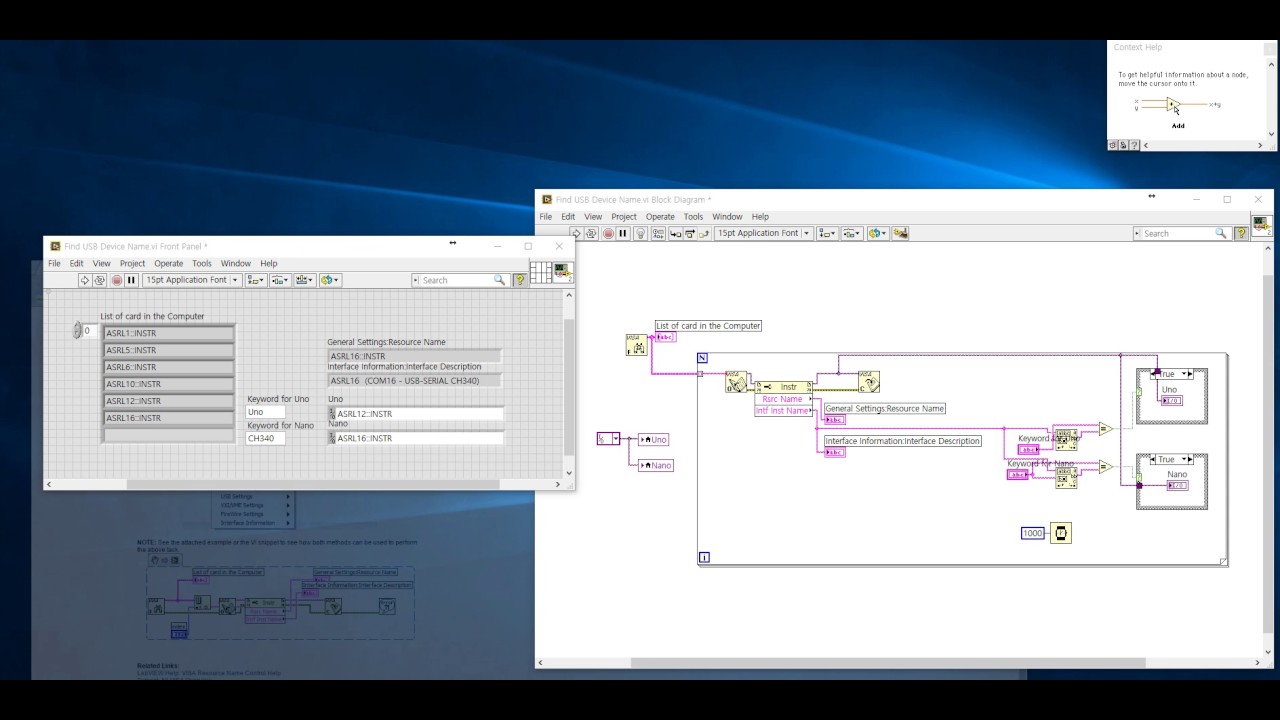Abort execution in Block Diagram toolbar
The height and width of the screenshot is (720, 1280).
607,233
